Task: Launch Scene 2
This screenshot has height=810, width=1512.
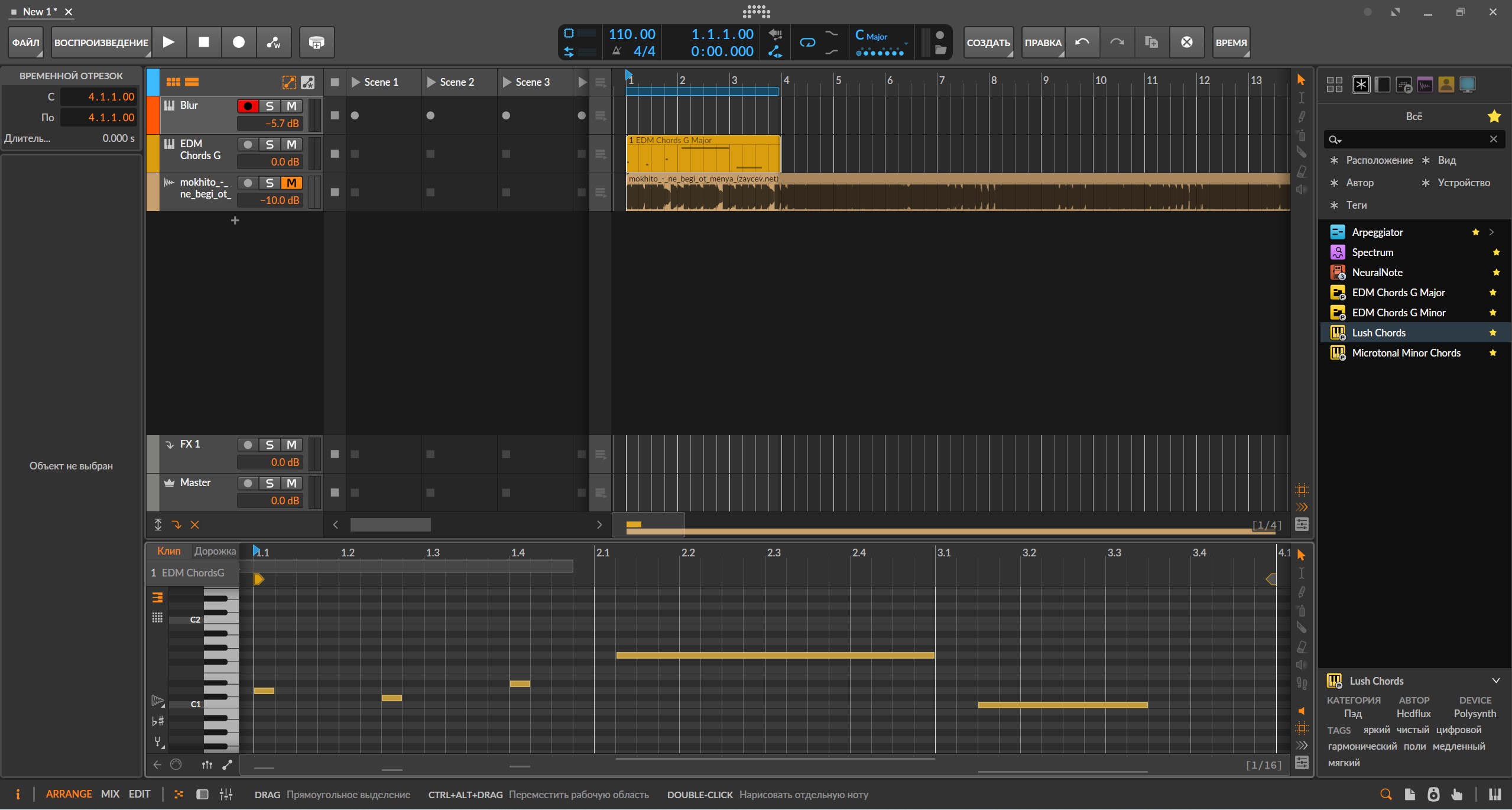Action: [x=431, y=82]
